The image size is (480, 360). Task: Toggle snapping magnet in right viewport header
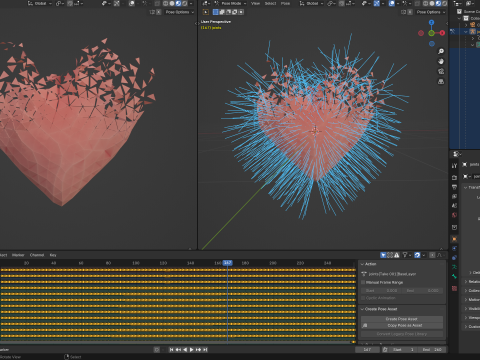click(x=342, y=3)
